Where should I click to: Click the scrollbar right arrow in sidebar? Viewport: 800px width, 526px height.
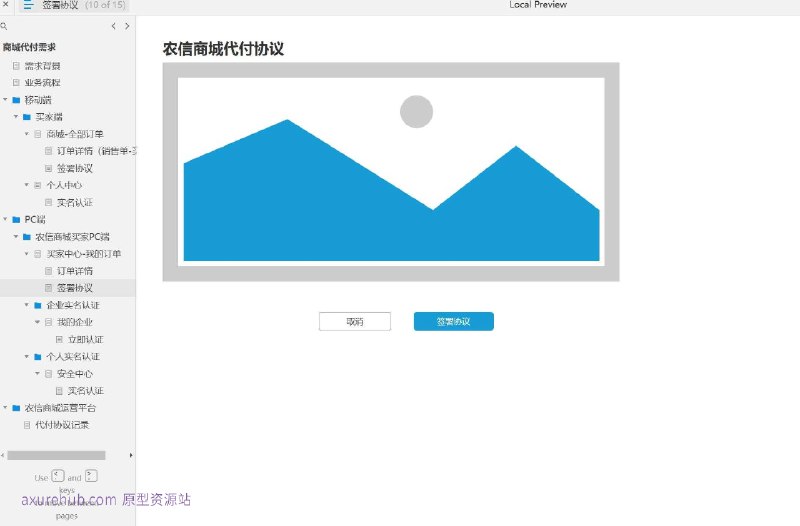[x=131, y=455]
